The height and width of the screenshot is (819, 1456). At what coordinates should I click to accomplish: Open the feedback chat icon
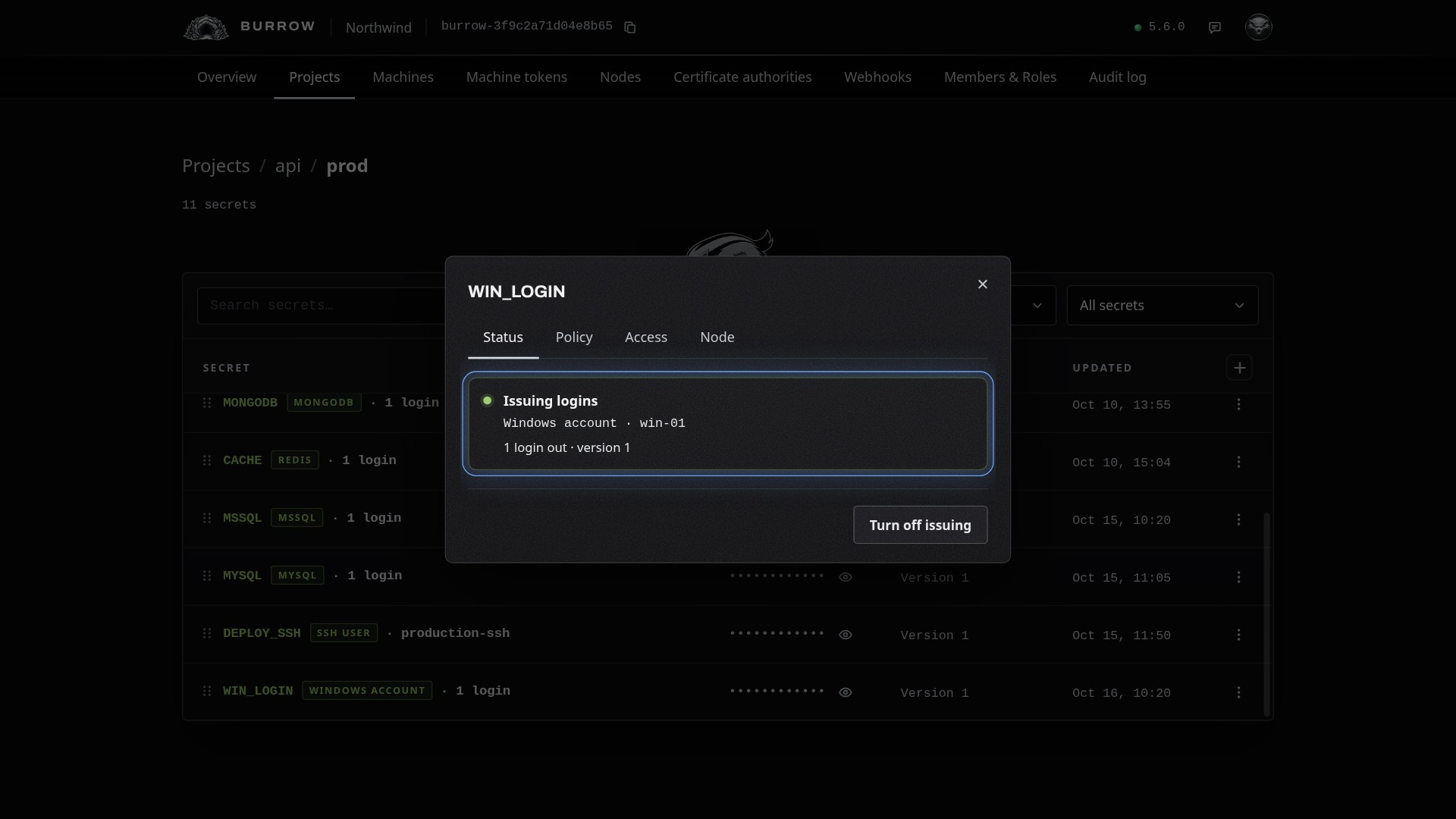pos(1215,27)
